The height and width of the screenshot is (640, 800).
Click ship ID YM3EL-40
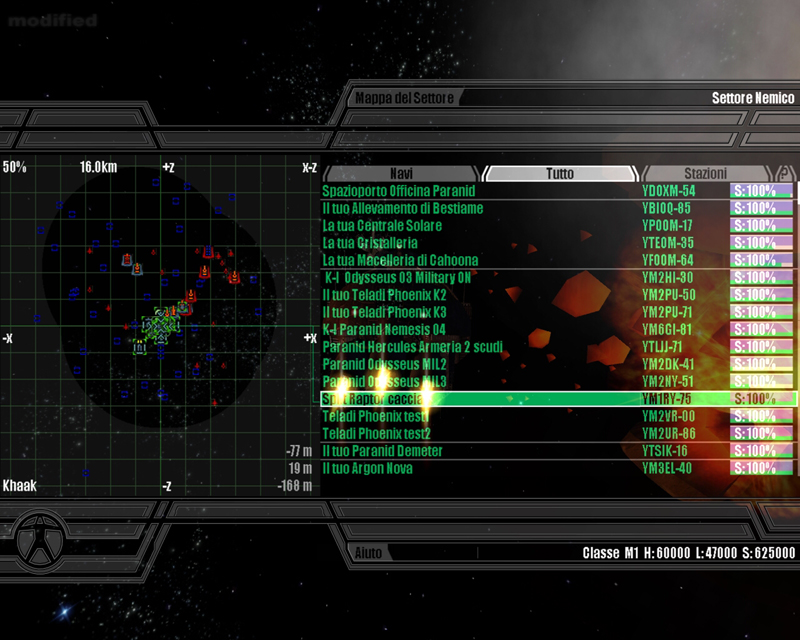point(667,469)
